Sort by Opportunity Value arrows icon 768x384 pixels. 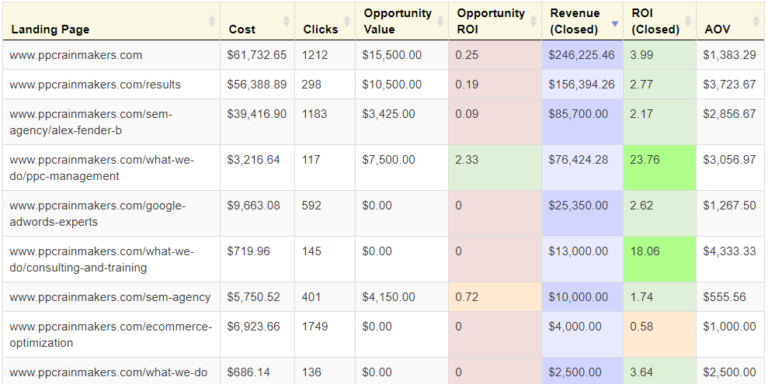(x=440, y=21)
